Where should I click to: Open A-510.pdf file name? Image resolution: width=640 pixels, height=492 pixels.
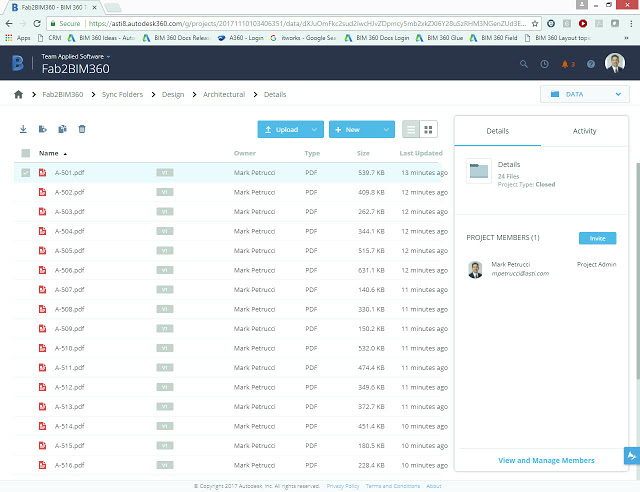tap(69, 348)
